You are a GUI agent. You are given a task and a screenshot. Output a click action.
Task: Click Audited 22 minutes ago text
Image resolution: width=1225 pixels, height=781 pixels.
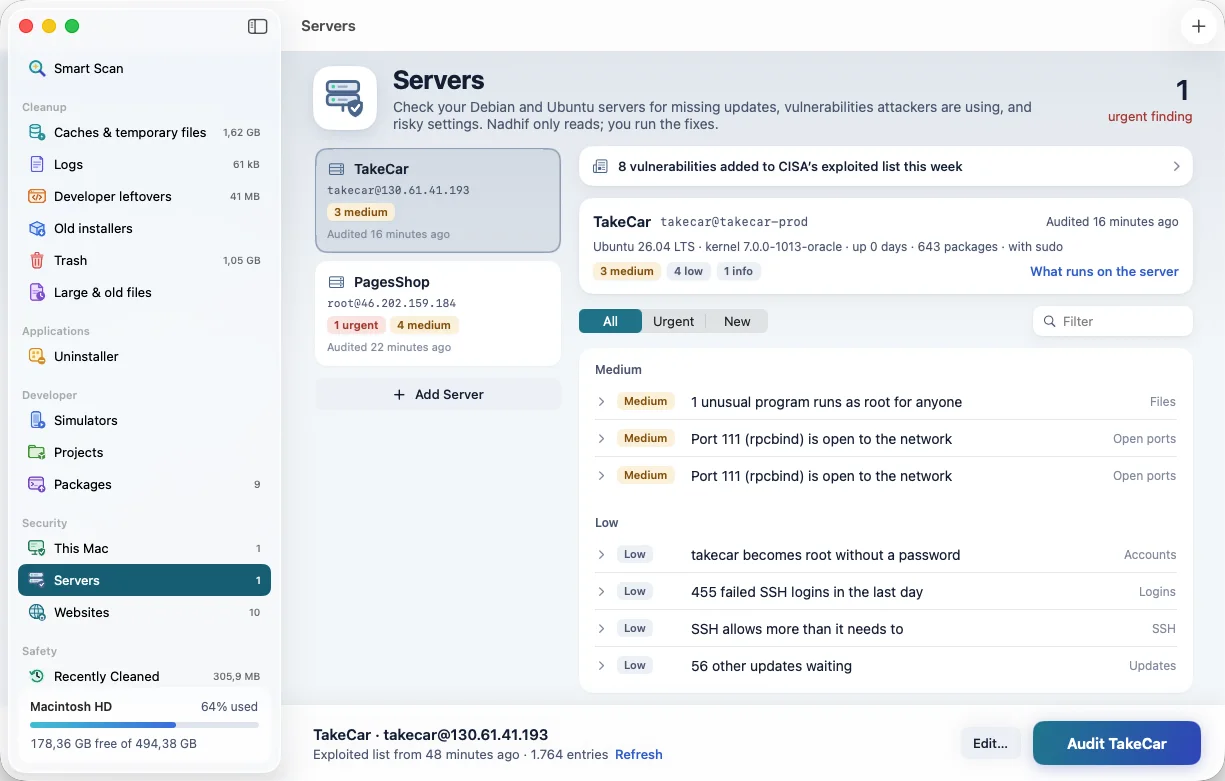pyautogui.click(x=389, y=347)
